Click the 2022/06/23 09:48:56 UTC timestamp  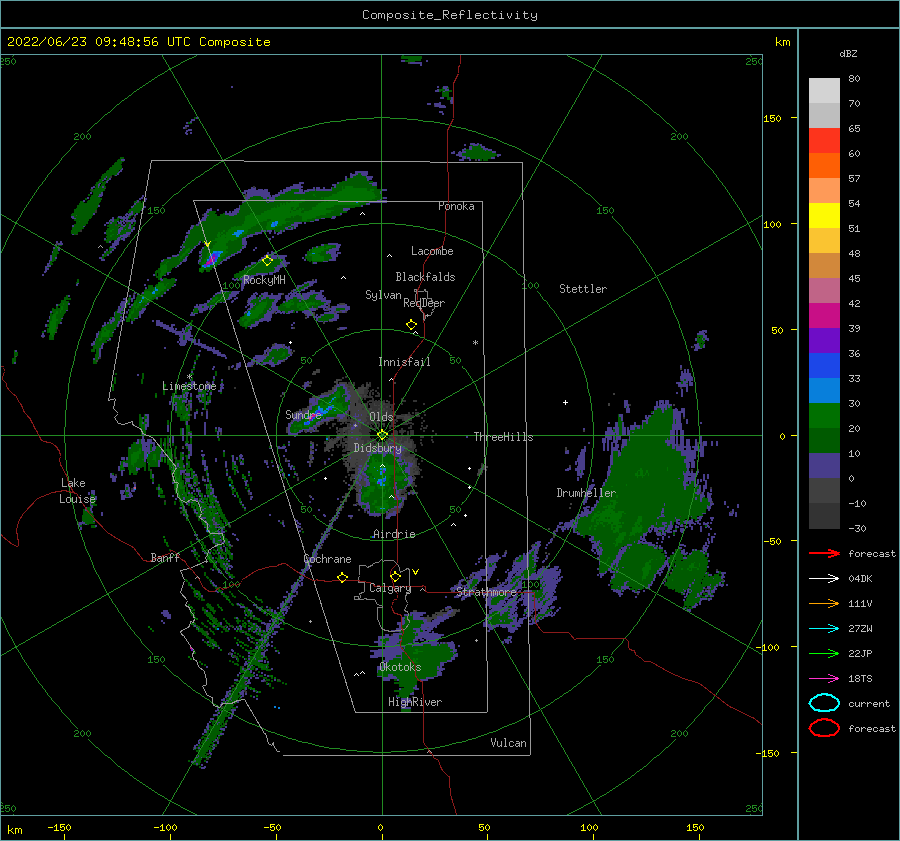87,42
